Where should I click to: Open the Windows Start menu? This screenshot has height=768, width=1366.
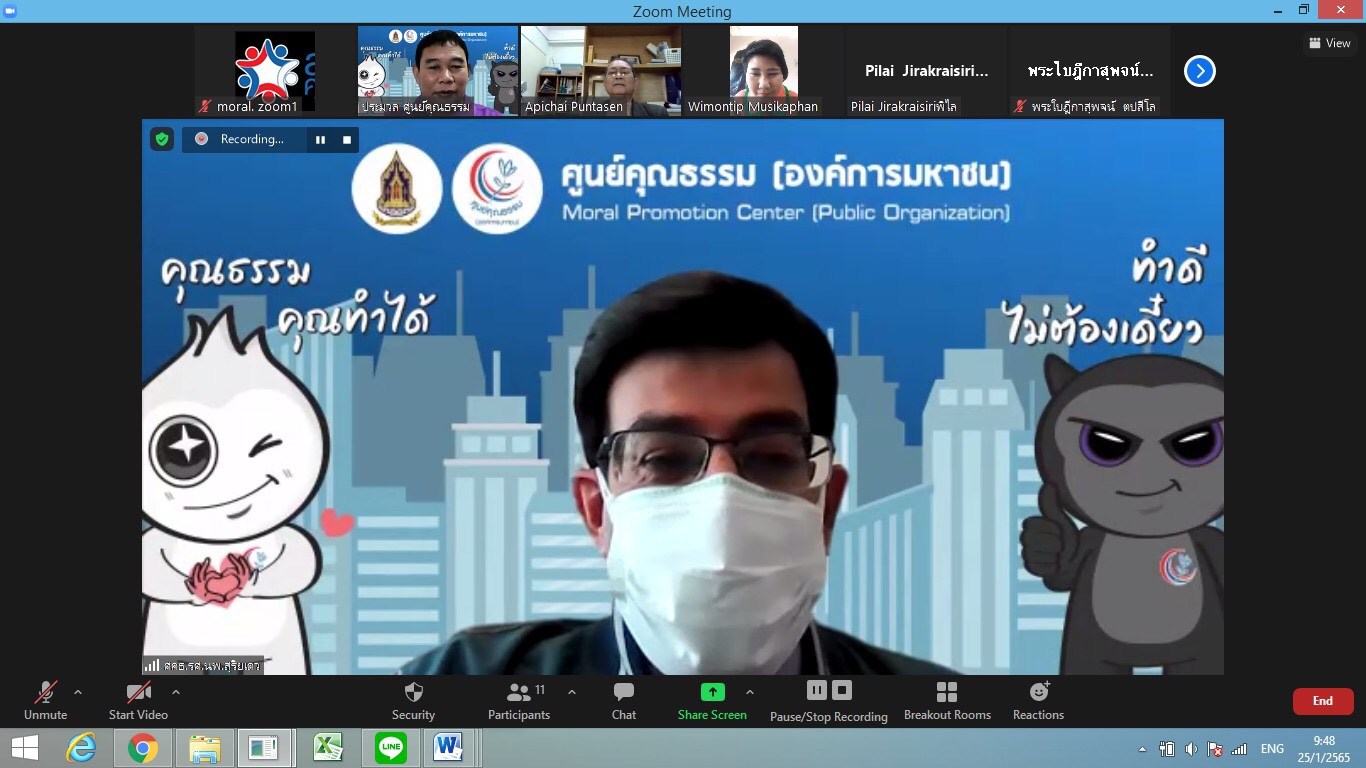(x=25, y=748)
